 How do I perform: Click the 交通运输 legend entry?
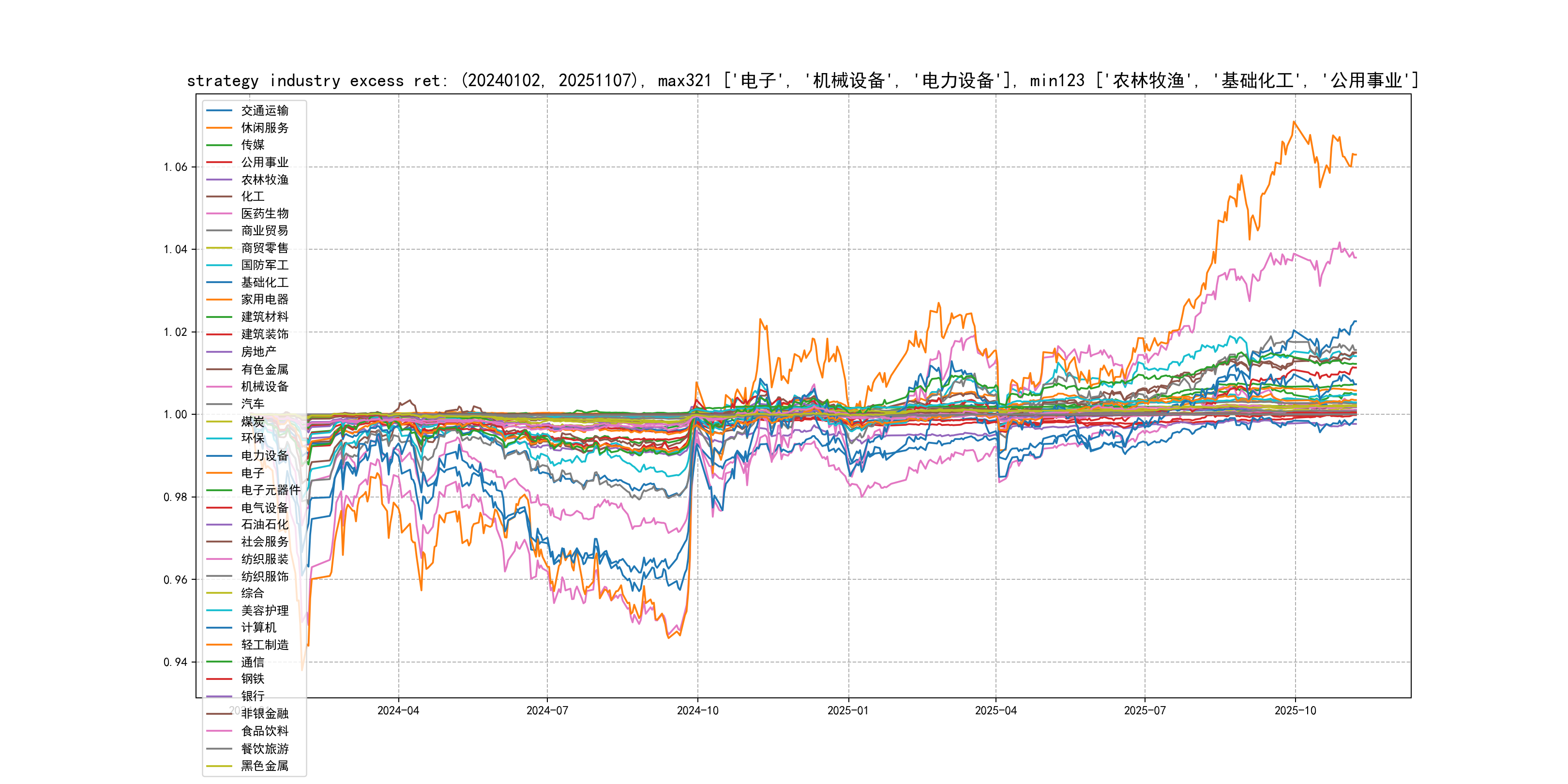[264, 111]
